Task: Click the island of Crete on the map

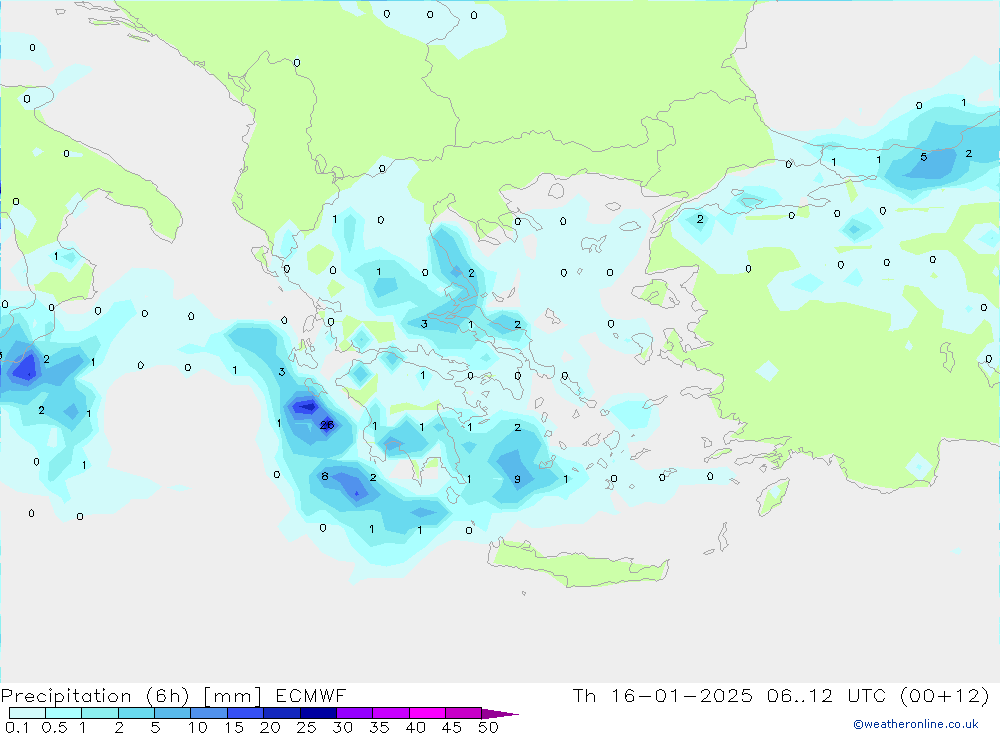Action: click(580, 565)
